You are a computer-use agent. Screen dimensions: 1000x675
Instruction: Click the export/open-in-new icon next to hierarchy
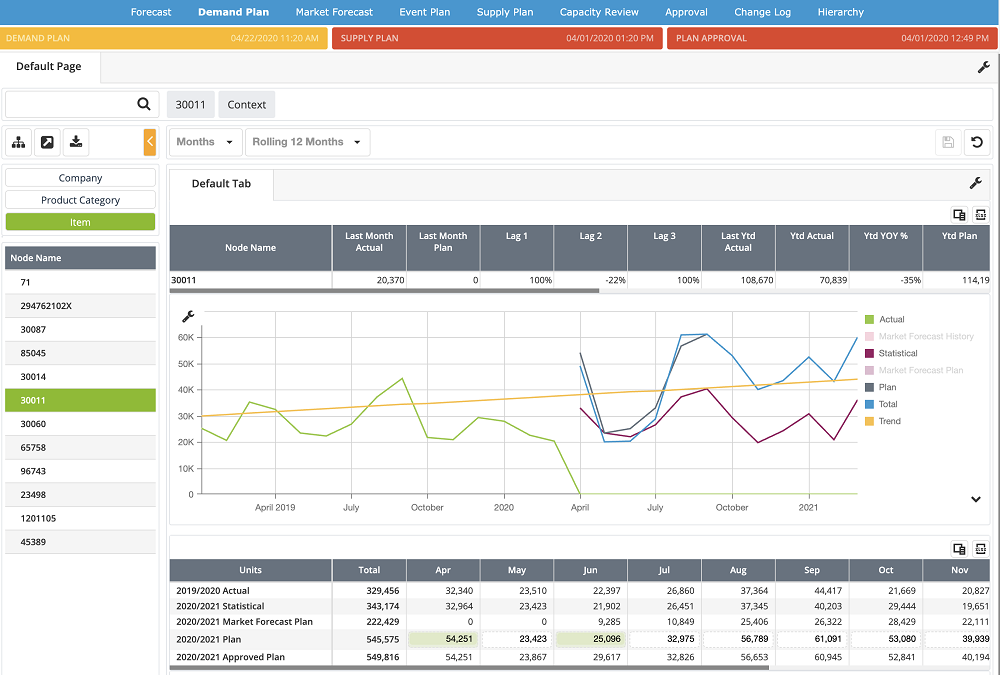point(47,142)
